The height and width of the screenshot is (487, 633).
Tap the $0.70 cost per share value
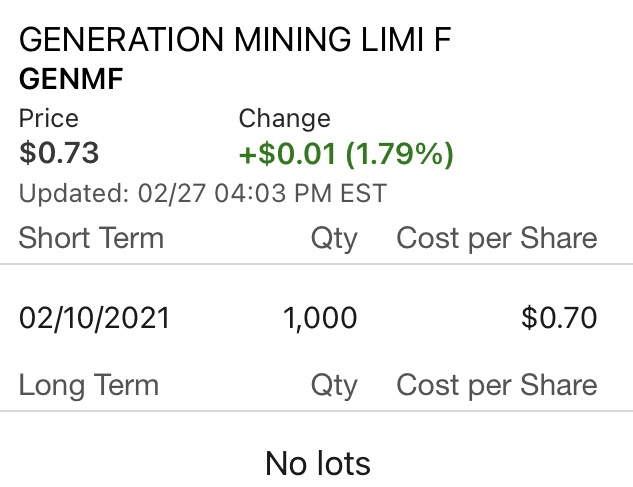point(559,318)
